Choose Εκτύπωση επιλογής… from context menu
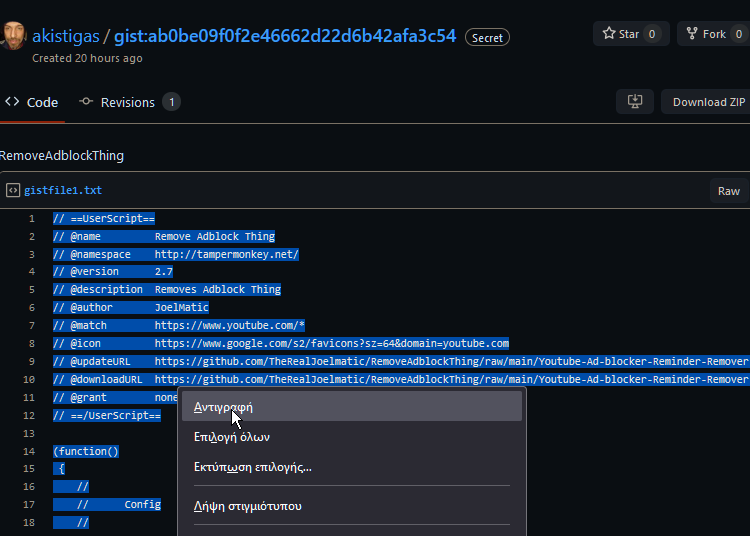Viewport: 750px width, 536px height. (x=352, y=467)
